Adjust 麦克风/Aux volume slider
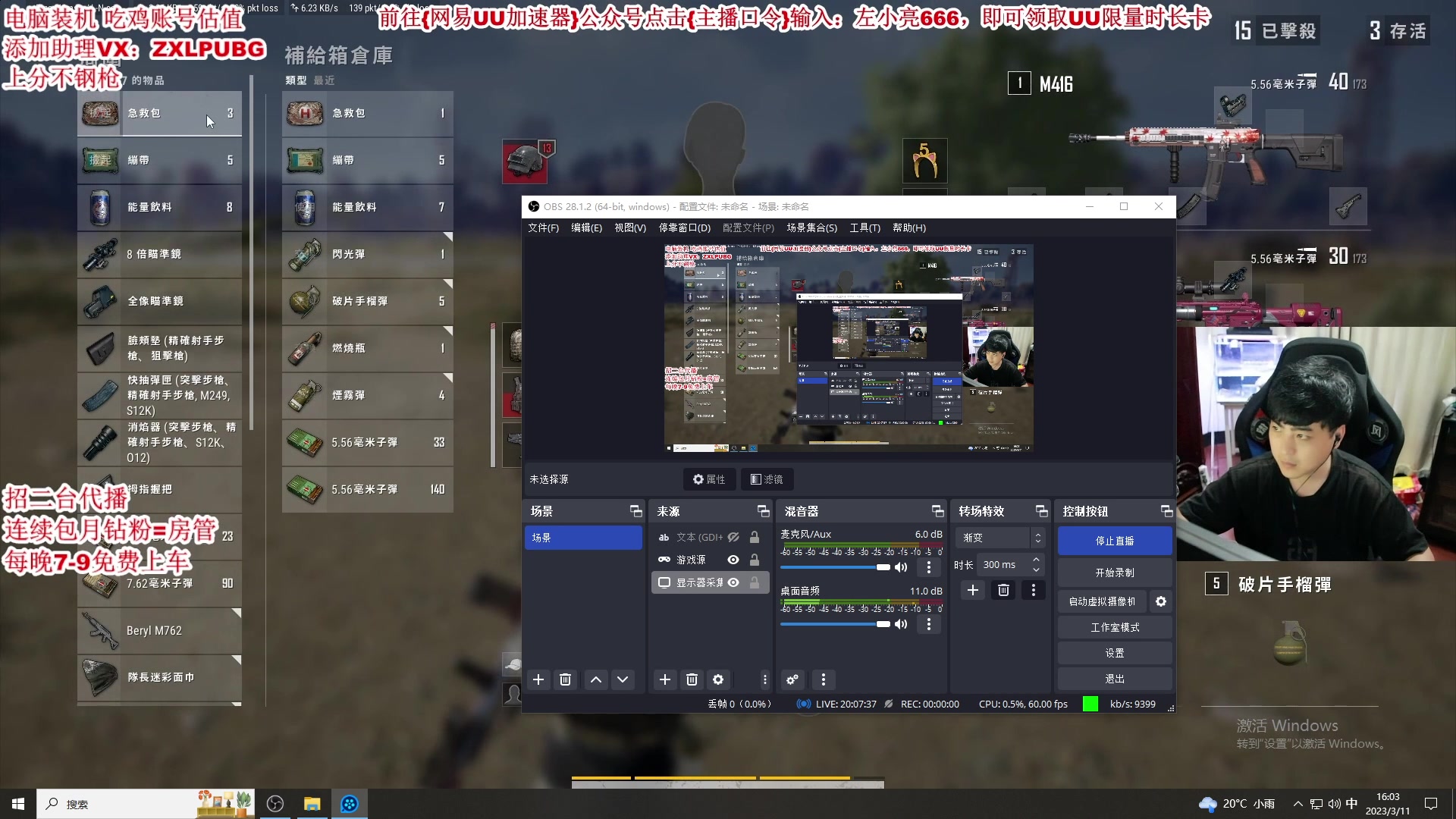 click(835, 567)
